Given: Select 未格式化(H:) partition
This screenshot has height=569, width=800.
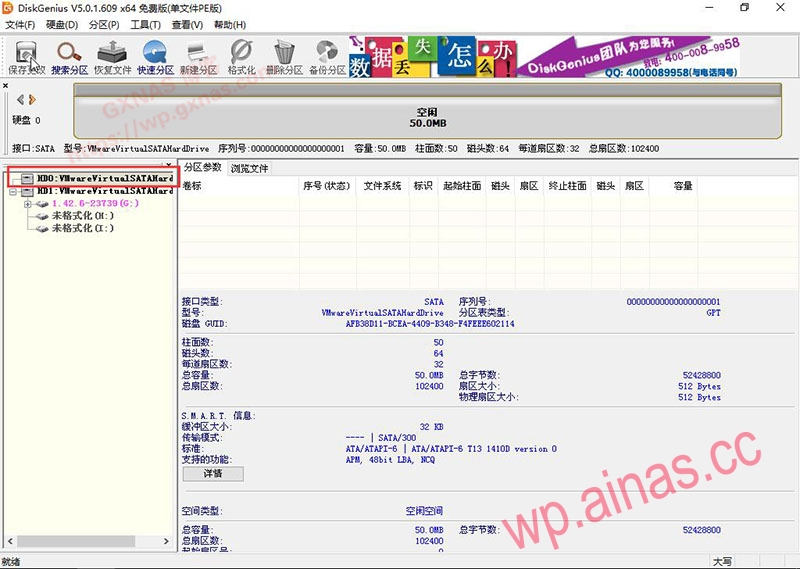Looking at the screenshot, I should [83, 215].
